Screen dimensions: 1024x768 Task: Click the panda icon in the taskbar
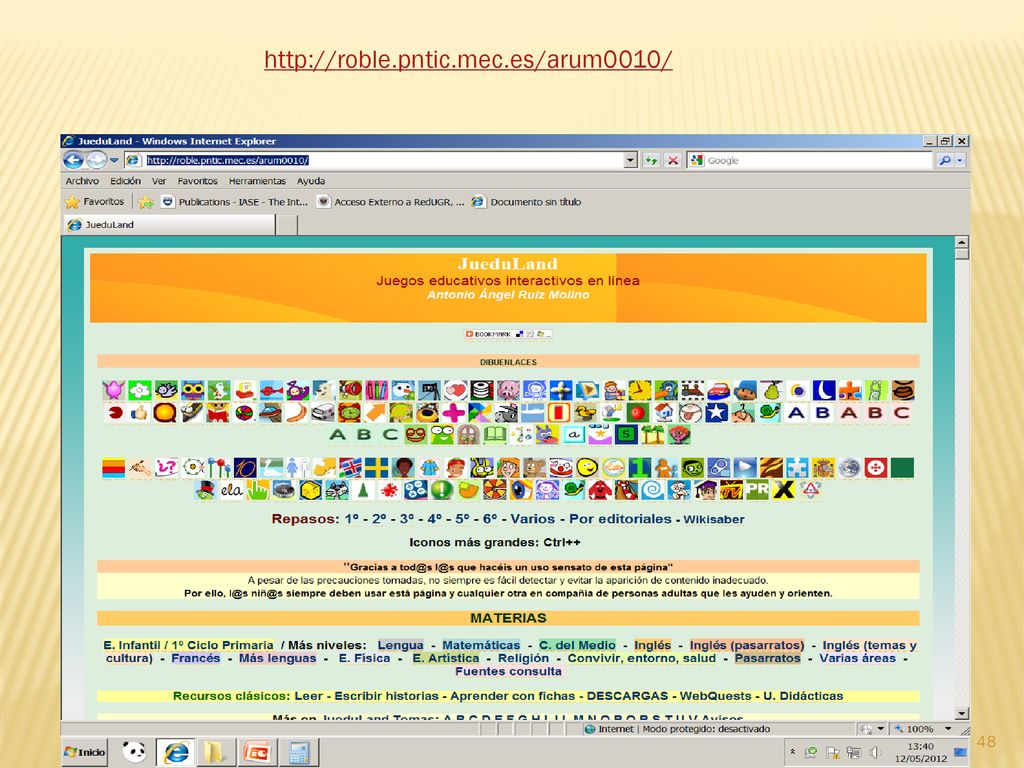click(135, 752)
